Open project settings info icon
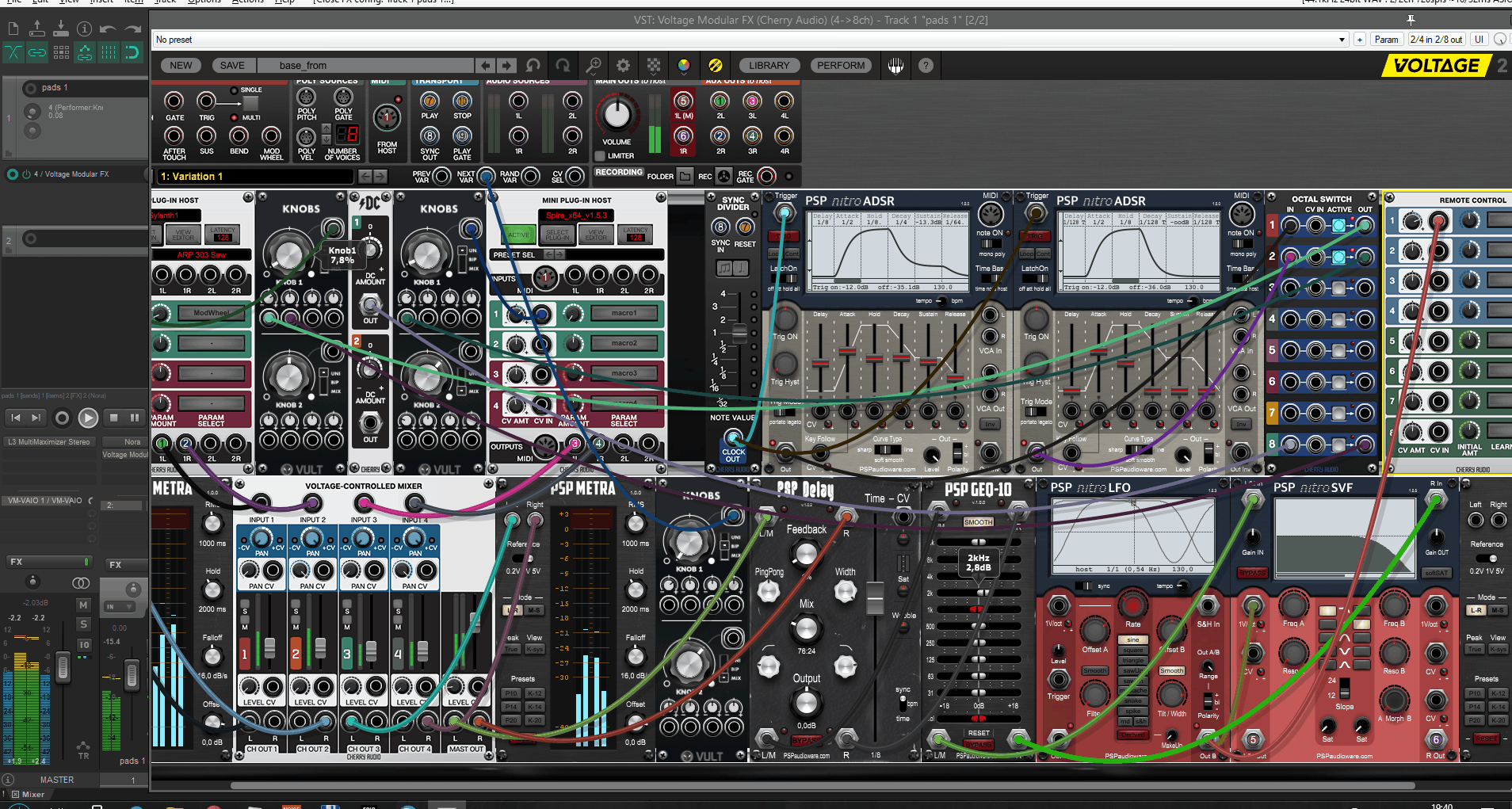Image resolution: width=1512 pixels, height=809 pixels. [84, 29]
